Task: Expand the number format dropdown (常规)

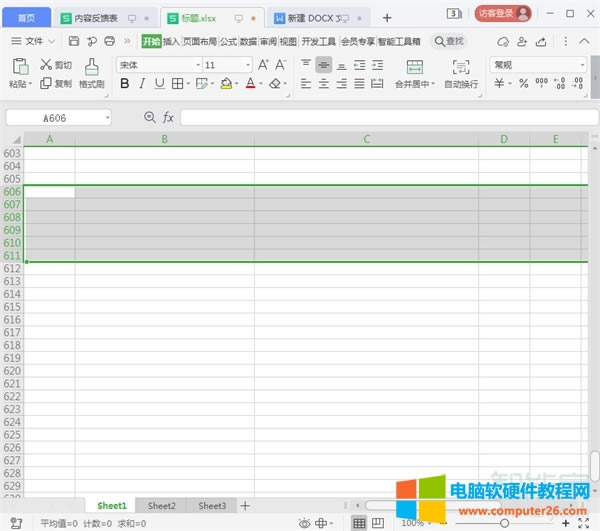Action: pyautogui.click(x=538, y=65)
